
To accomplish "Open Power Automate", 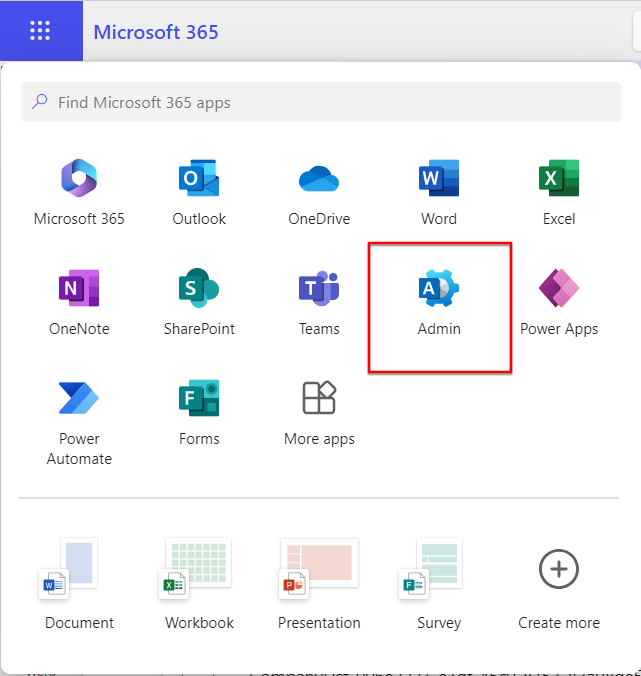I will point(79,423).
